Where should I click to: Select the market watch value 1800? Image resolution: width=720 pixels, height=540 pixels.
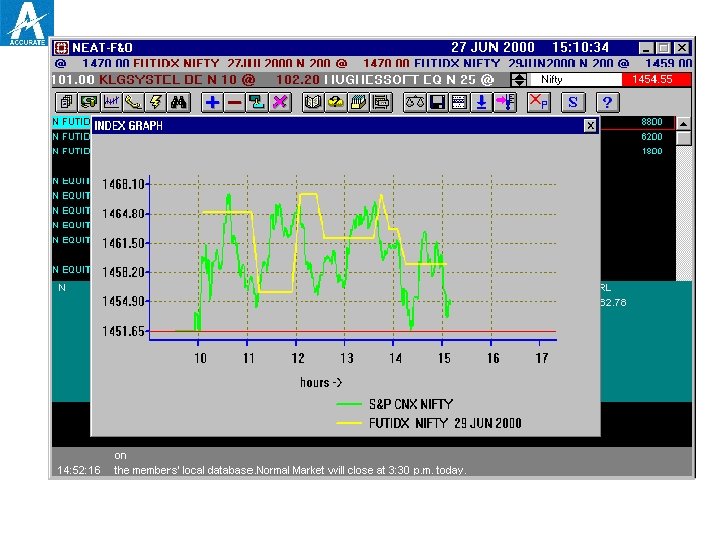click(x=652, y=152)
